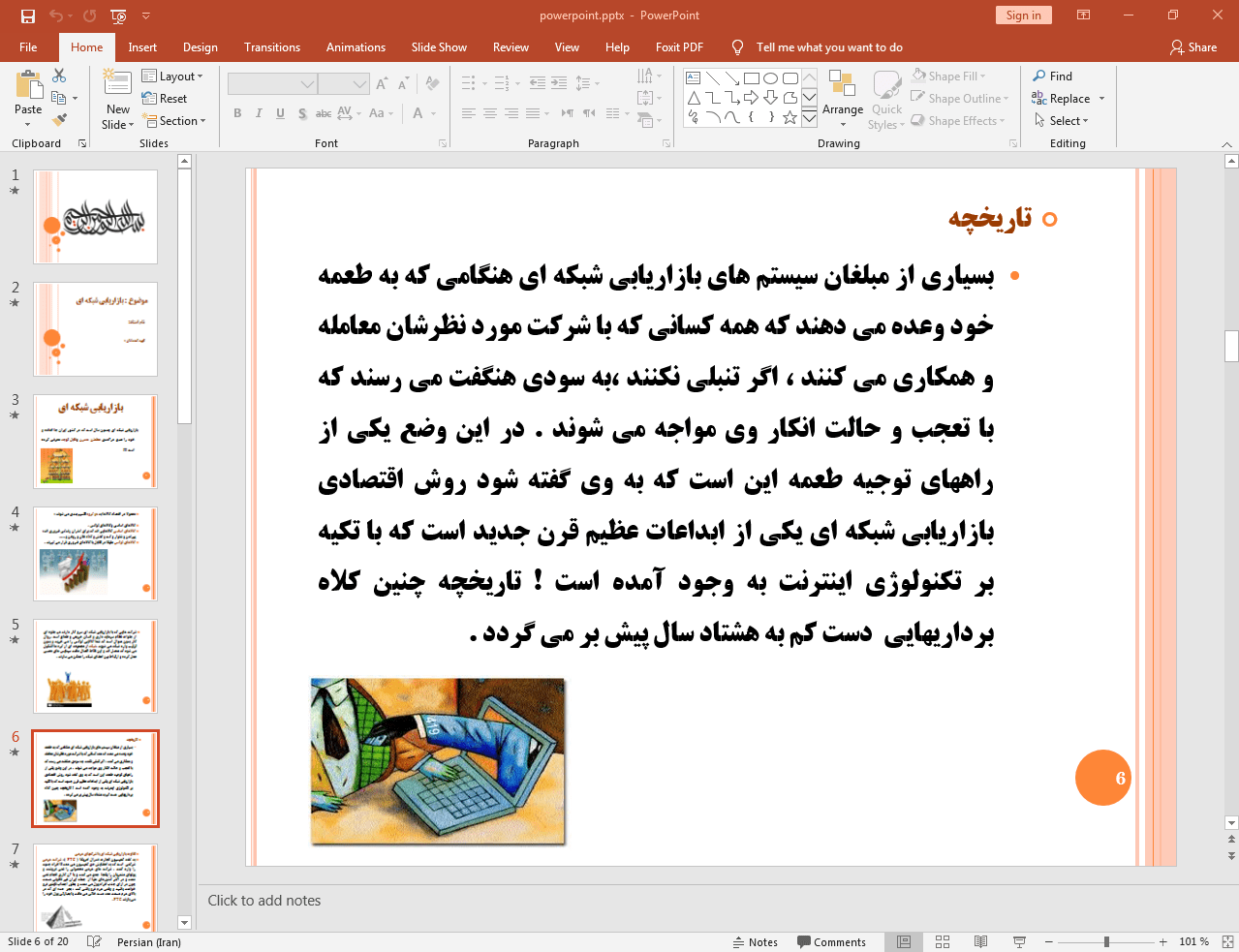Open the Layout gallery dropdown

[174, 76]
